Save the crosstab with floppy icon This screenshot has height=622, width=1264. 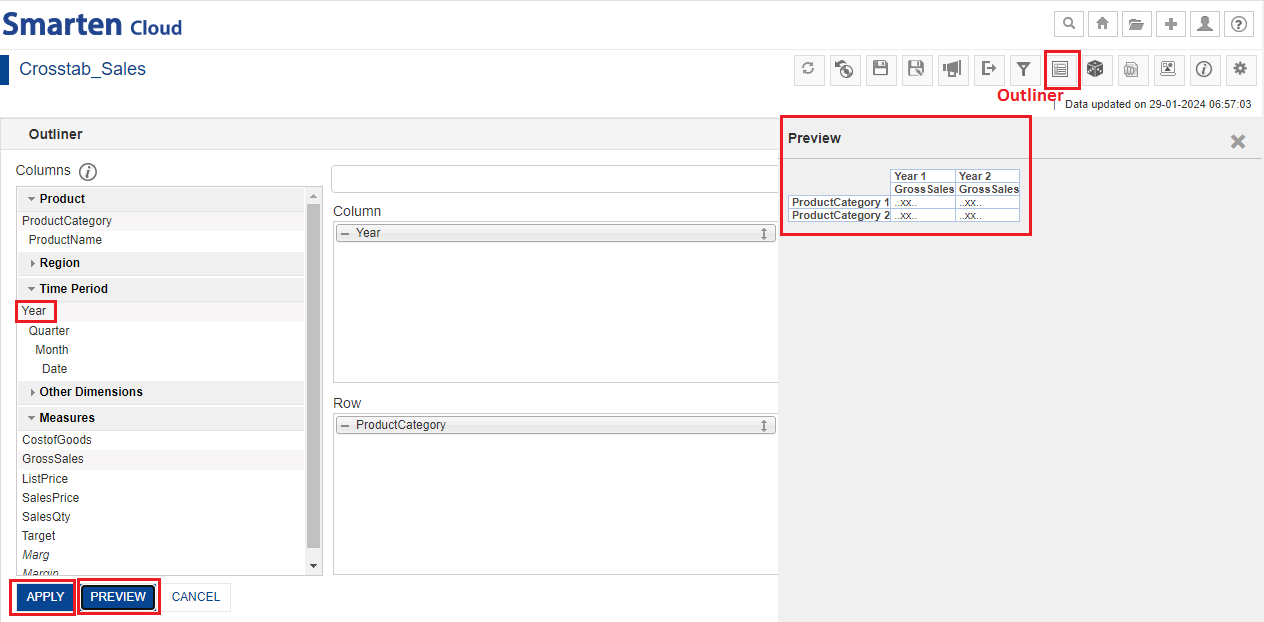[x=880, y=69]
